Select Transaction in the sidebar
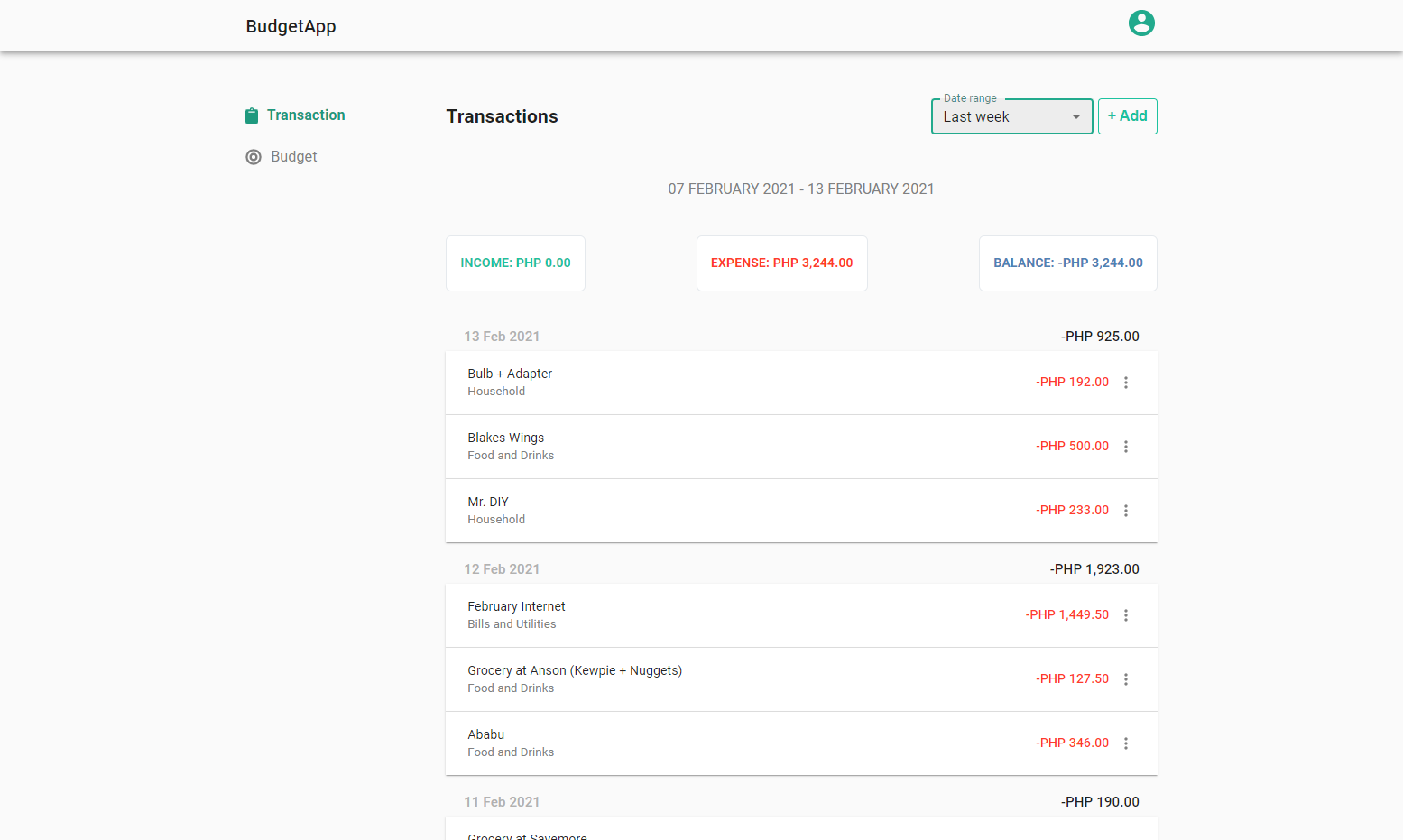The height and width of the screenshot is (840, 1403). pos(306,115)
